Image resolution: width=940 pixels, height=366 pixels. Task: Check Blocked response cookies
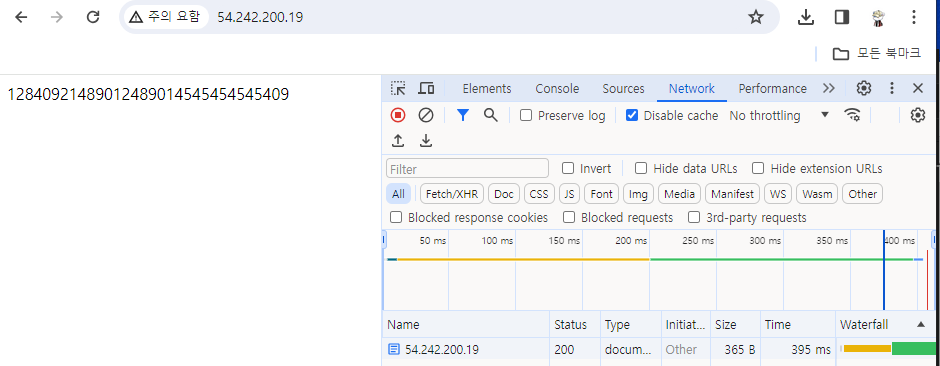[x=395, y=217]
